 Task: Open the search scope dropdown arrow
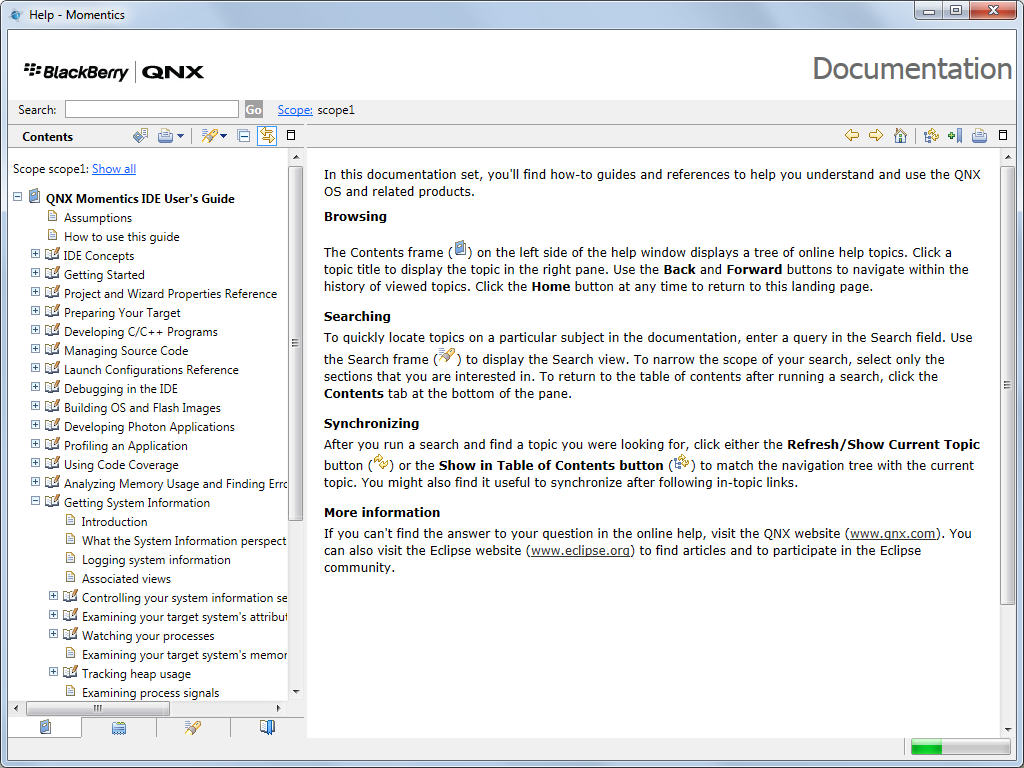(x=223, y=136)
